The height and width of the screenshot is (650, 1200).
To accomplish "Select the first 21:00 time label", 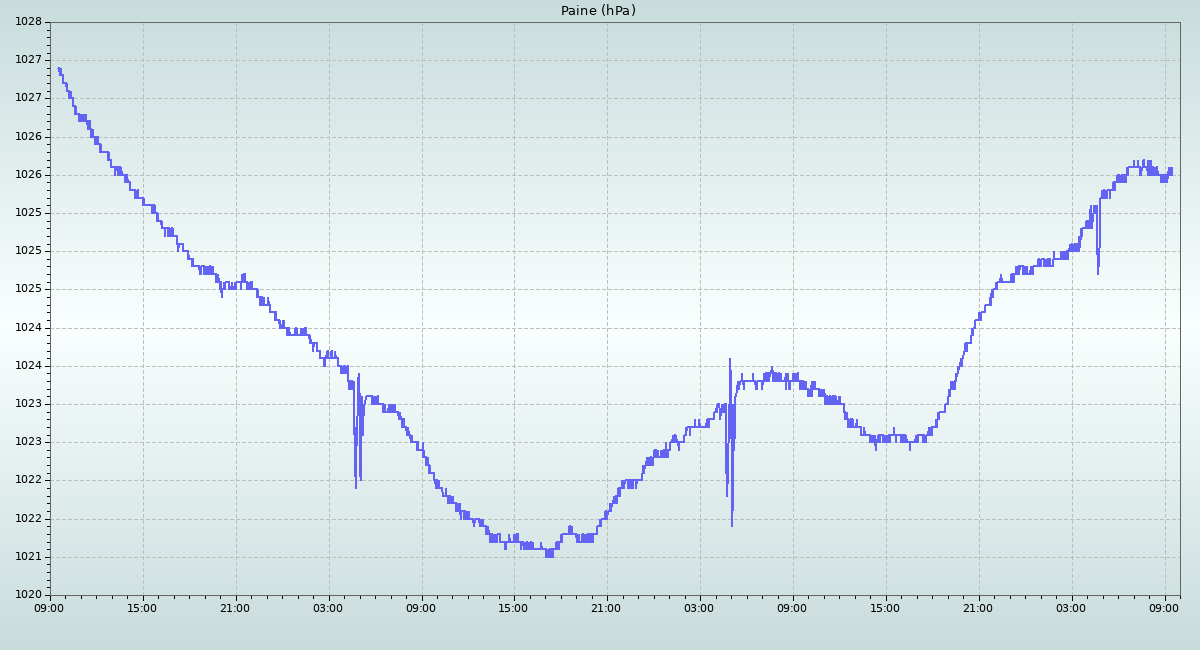I will click(236, 607).
